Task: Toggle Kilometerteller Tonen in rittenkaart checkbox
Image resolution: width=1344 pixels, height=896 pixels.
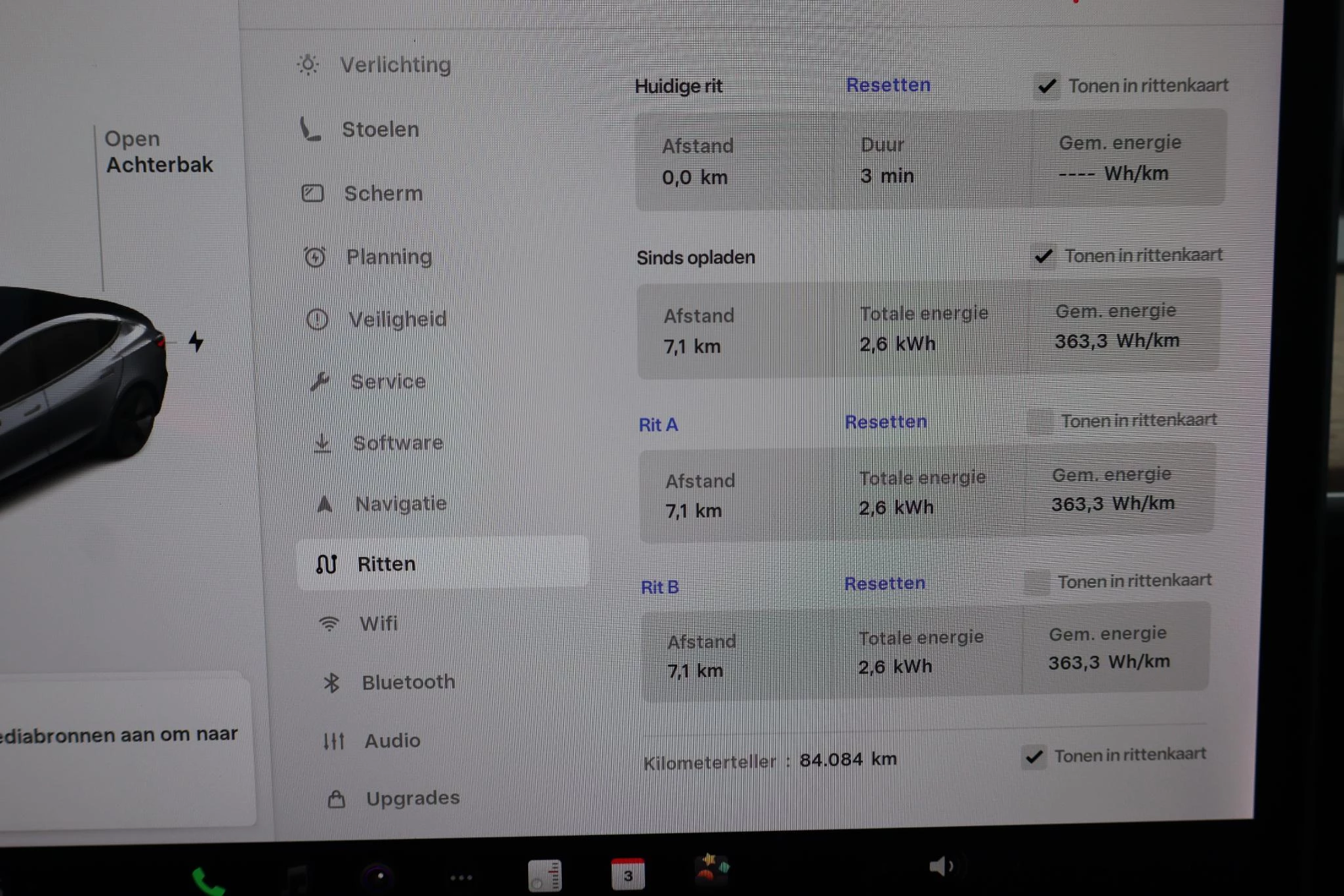Action: tap(1034, 757)
